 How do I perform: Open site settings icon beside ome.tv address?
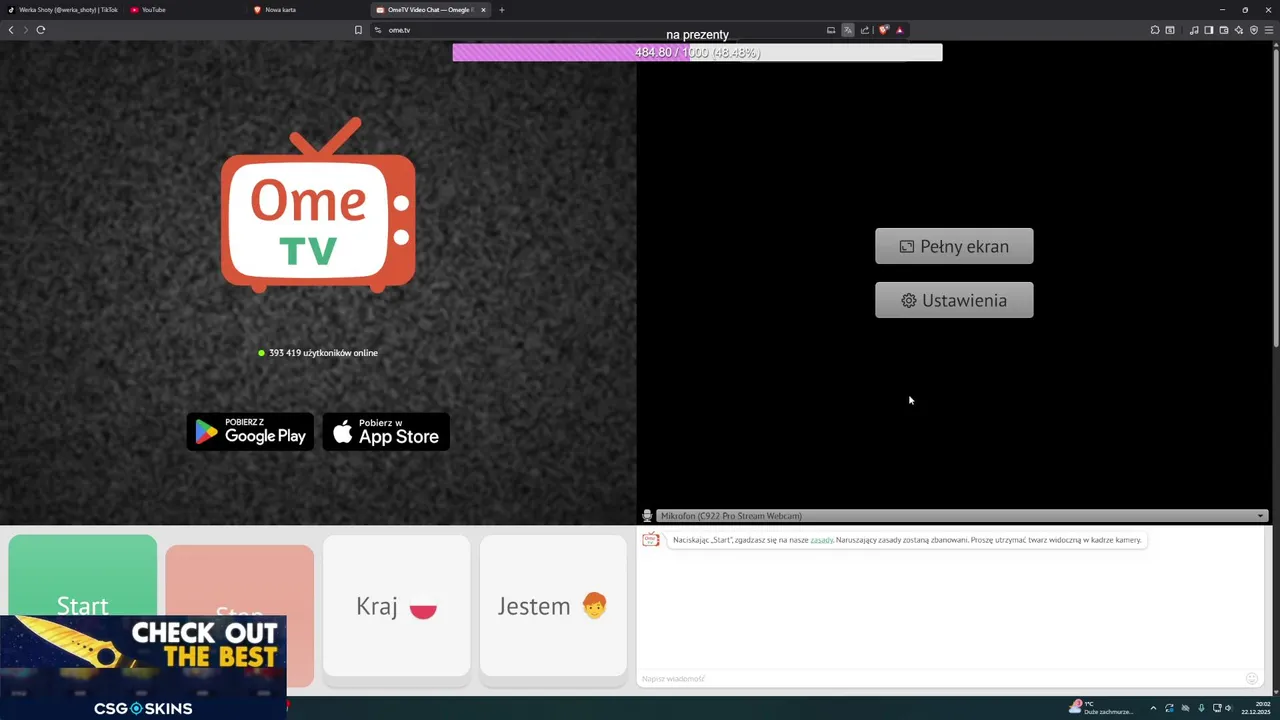(x=378, y=30)
